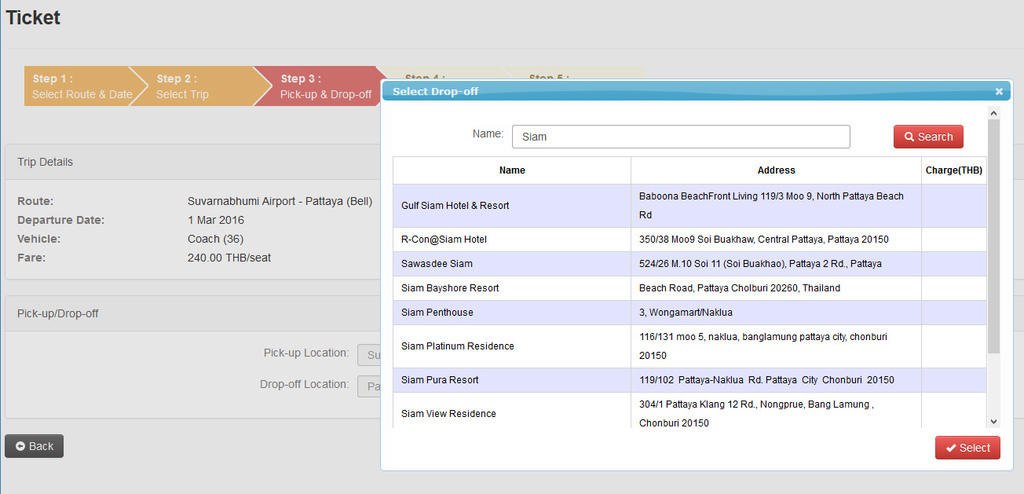Click the Charge(THB) column header
The height and width of the screenshot is (494, 1024).
pos(953,170)
